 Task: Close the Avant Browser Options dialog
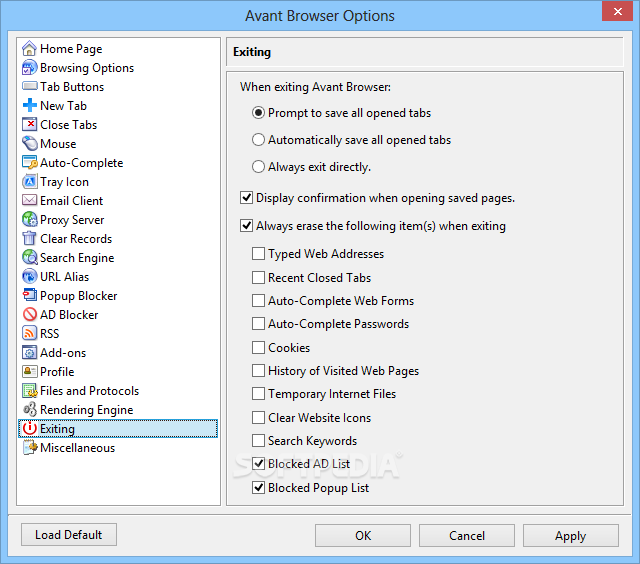pyautogui.click(x=617, y=11)
